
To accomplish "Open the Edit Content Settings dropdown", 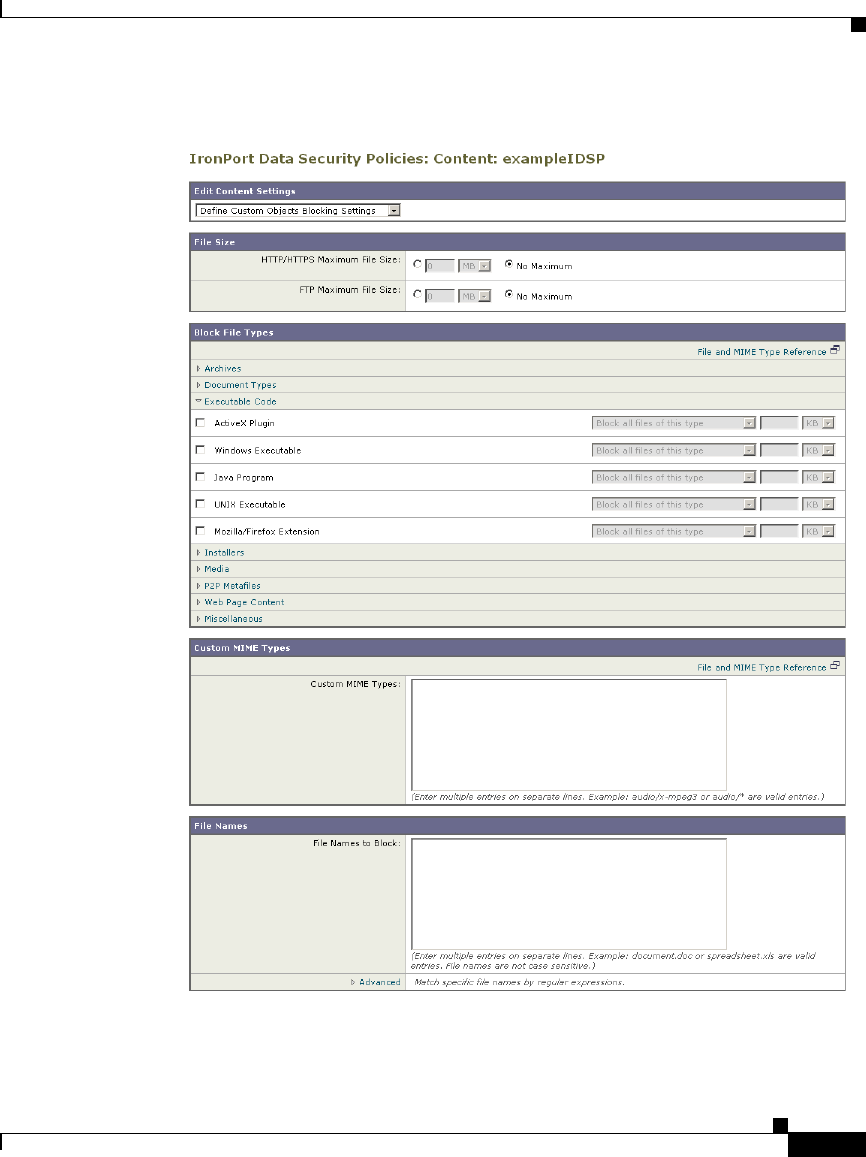I will 298,210.
